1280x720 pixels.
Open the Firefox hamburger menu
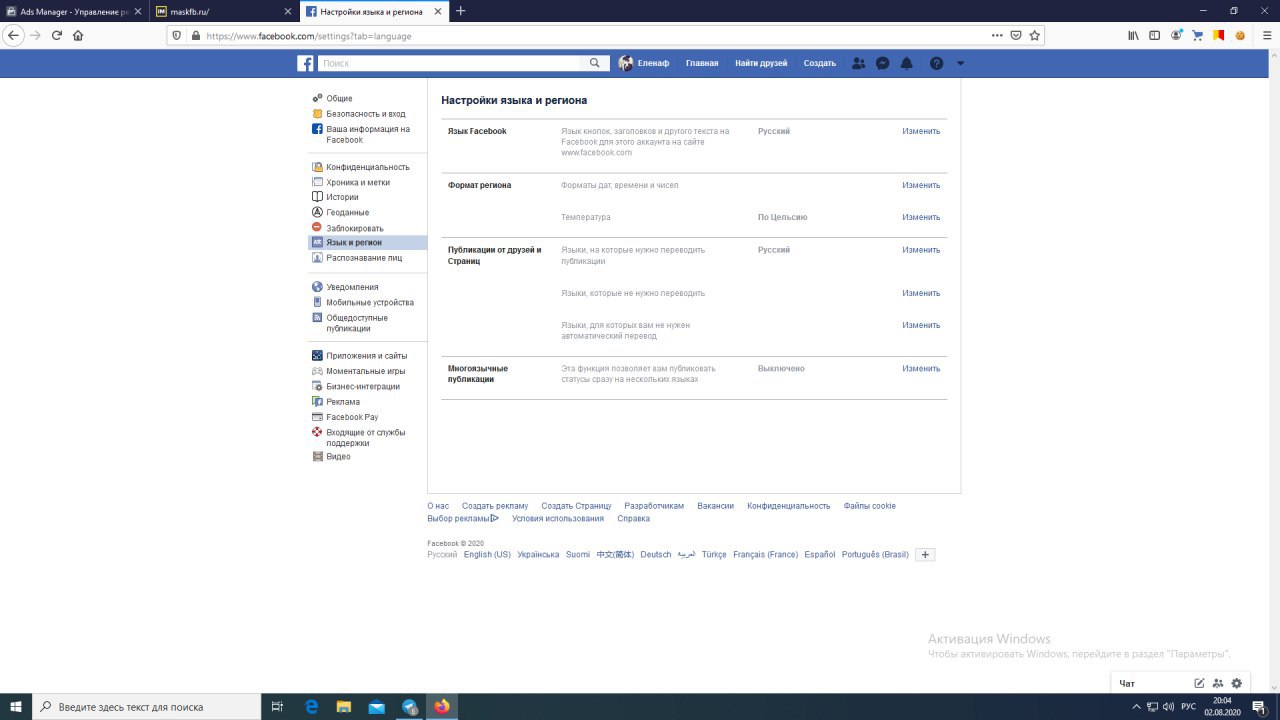pyautogui.click(x=1265, y=35)
